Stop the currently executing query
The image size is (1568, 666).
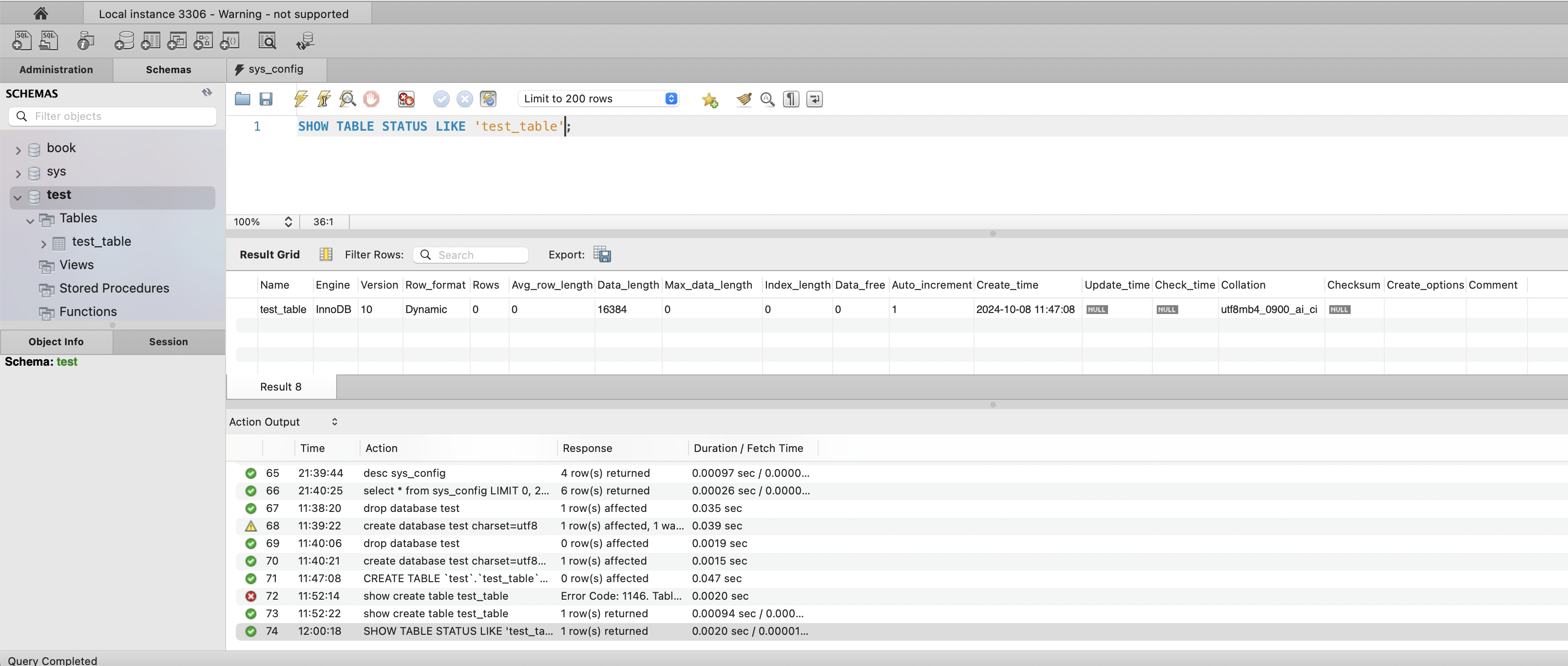click(x=371, y=98)
